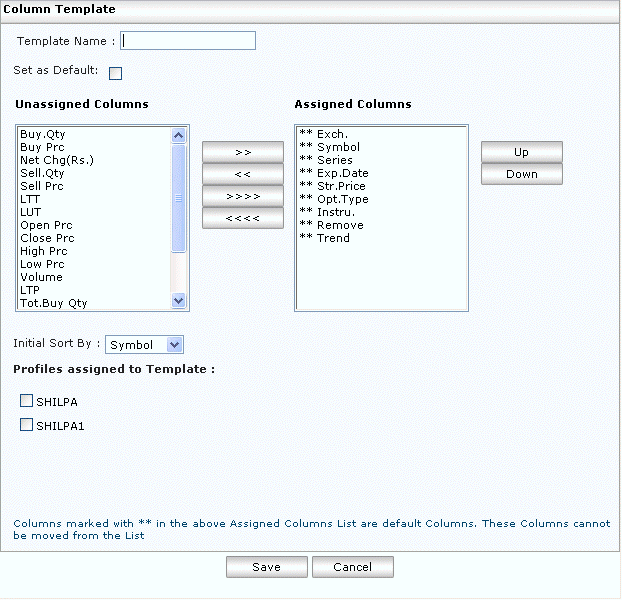Screen dimensions: 622x600
Task: Check the SHILPA1 profile checkbox
Action: click(26, 425)
